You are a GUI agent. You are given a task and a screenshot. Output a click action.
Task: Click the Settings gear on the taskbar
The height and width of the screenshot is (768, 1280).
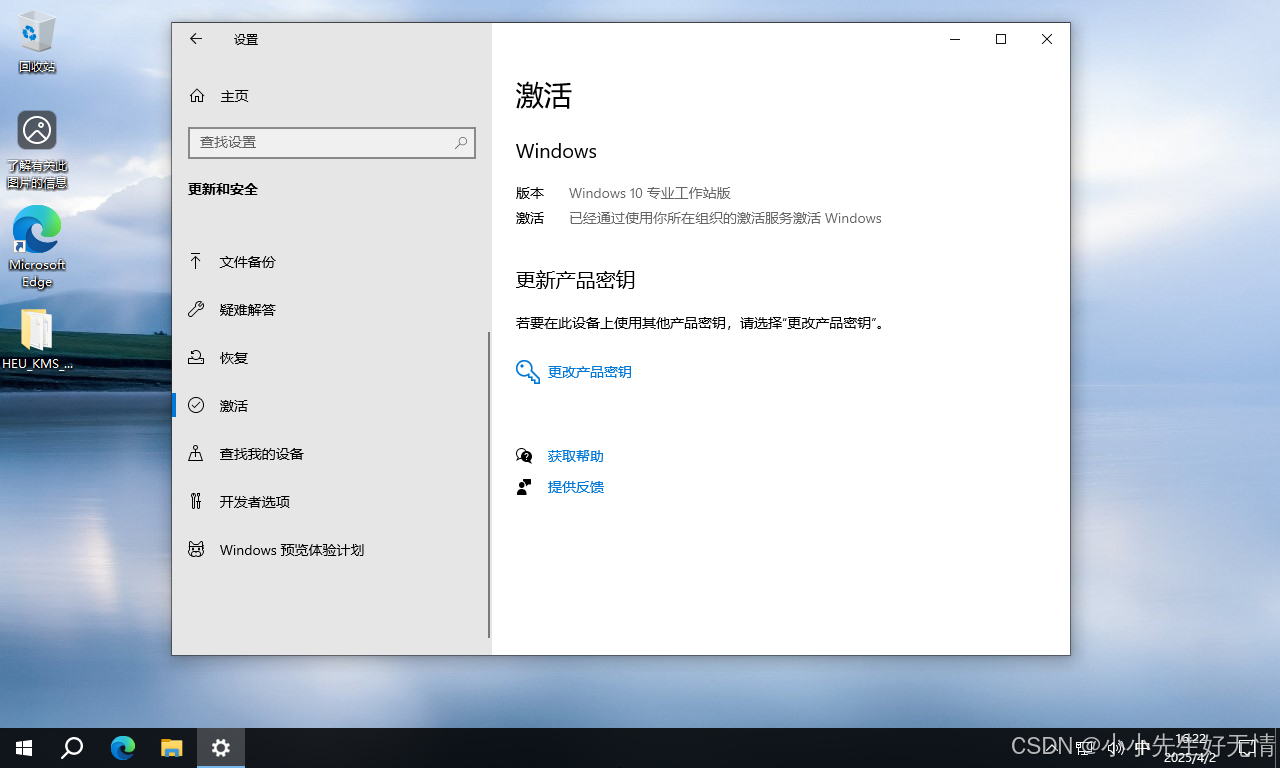coord(221,748)
